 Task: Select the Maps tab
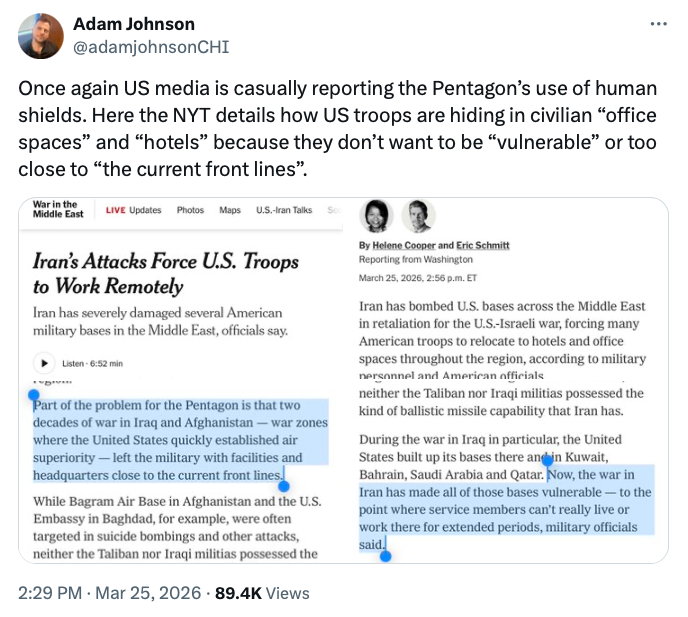(x=230, y=210)
